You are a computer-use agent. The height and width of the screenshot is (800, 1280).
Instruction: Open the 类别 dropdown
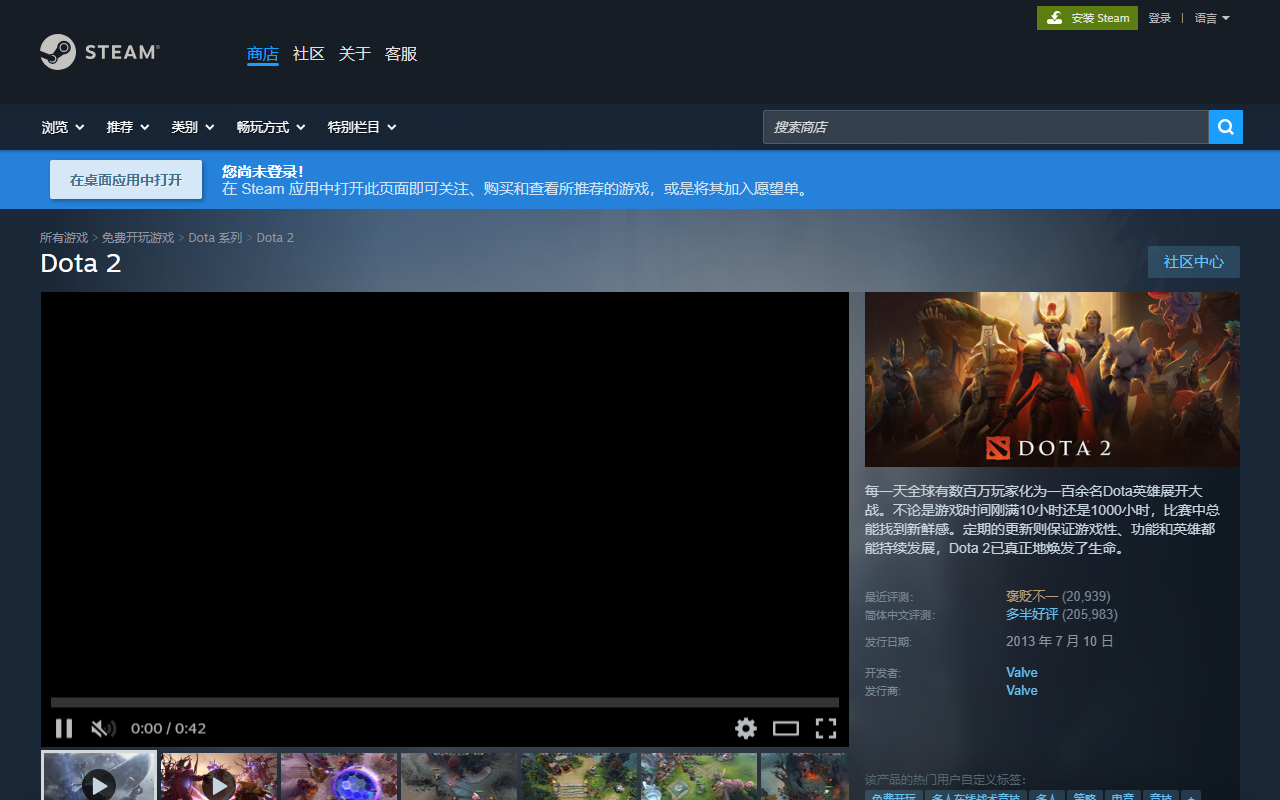193,127
